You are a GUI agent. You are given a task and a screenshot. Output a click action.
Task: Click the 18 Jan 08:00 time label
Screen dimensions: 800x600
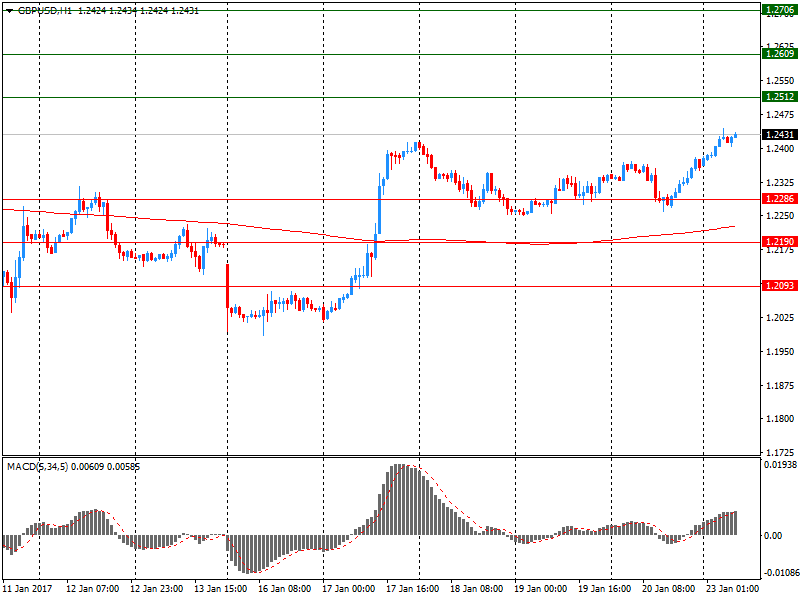pos(477,588)
